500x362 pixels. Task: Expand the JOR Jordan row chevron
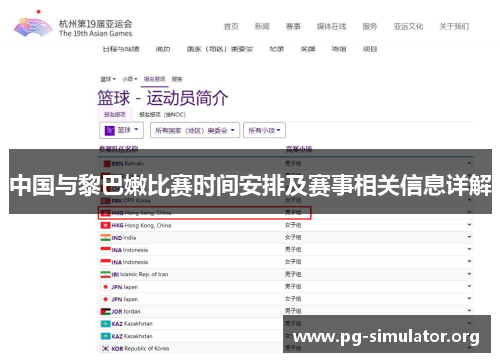[469, 310]
